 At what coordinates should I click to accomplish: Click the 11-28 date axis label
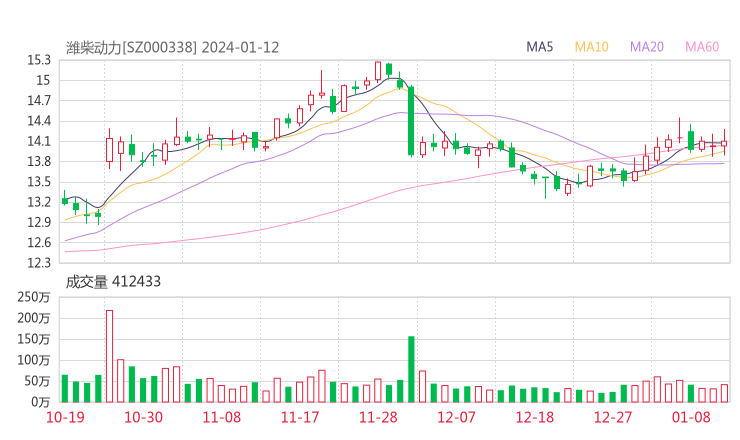[378, 417]
